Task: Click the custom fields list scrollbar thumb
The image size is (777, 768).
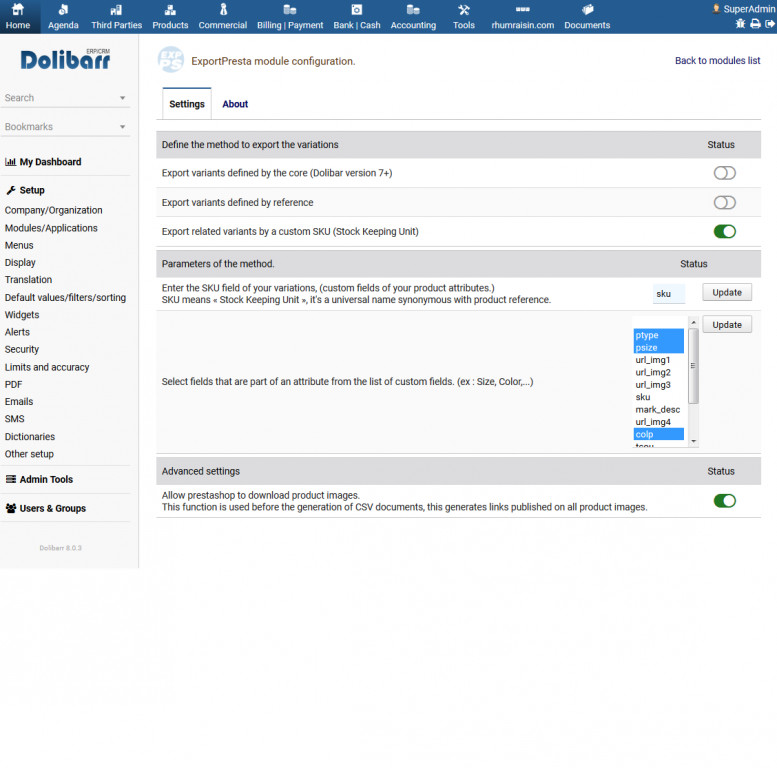Action: (x=694, y=366)
